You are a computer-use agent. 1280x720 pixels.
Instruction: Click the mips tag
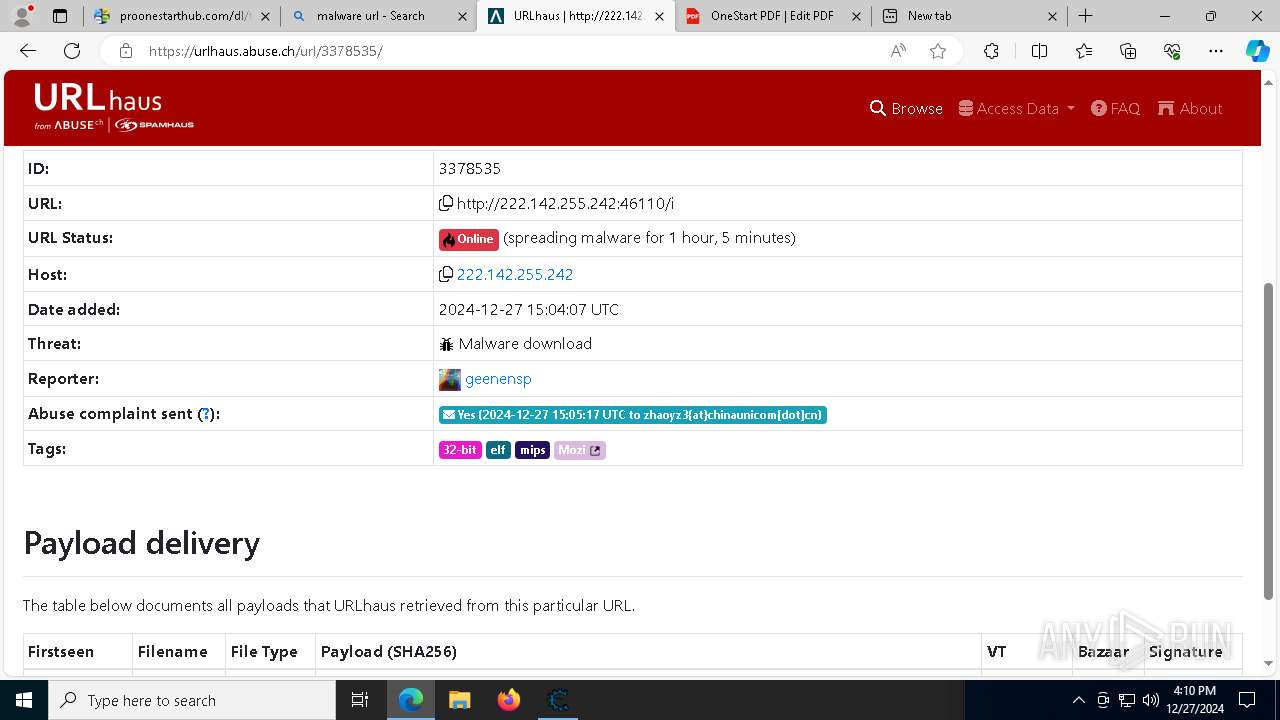pos(532,450)
